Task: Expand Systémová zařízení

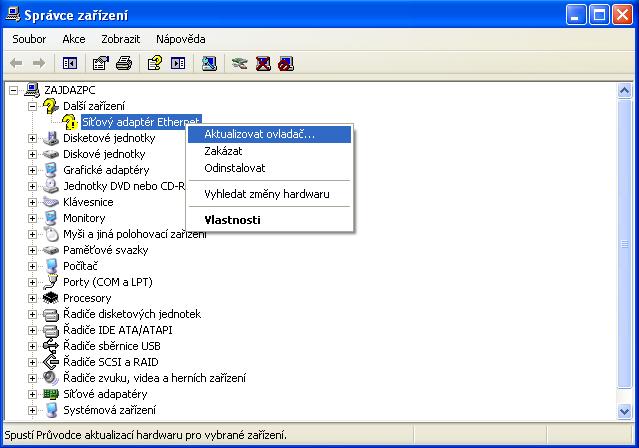Action: (32, 410)
